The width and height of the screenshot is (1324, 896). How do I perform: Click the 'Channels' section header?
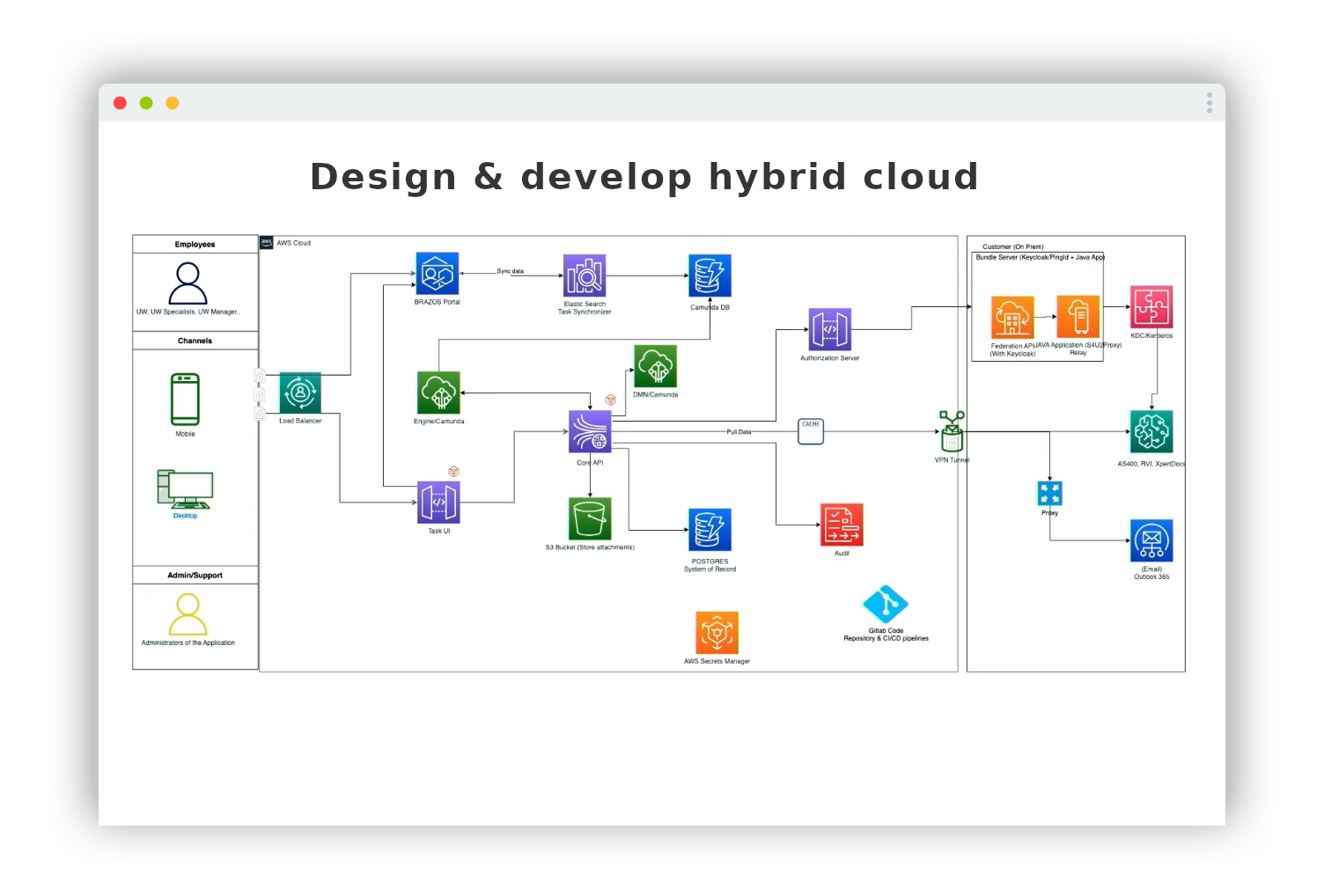tap(195, 341)
